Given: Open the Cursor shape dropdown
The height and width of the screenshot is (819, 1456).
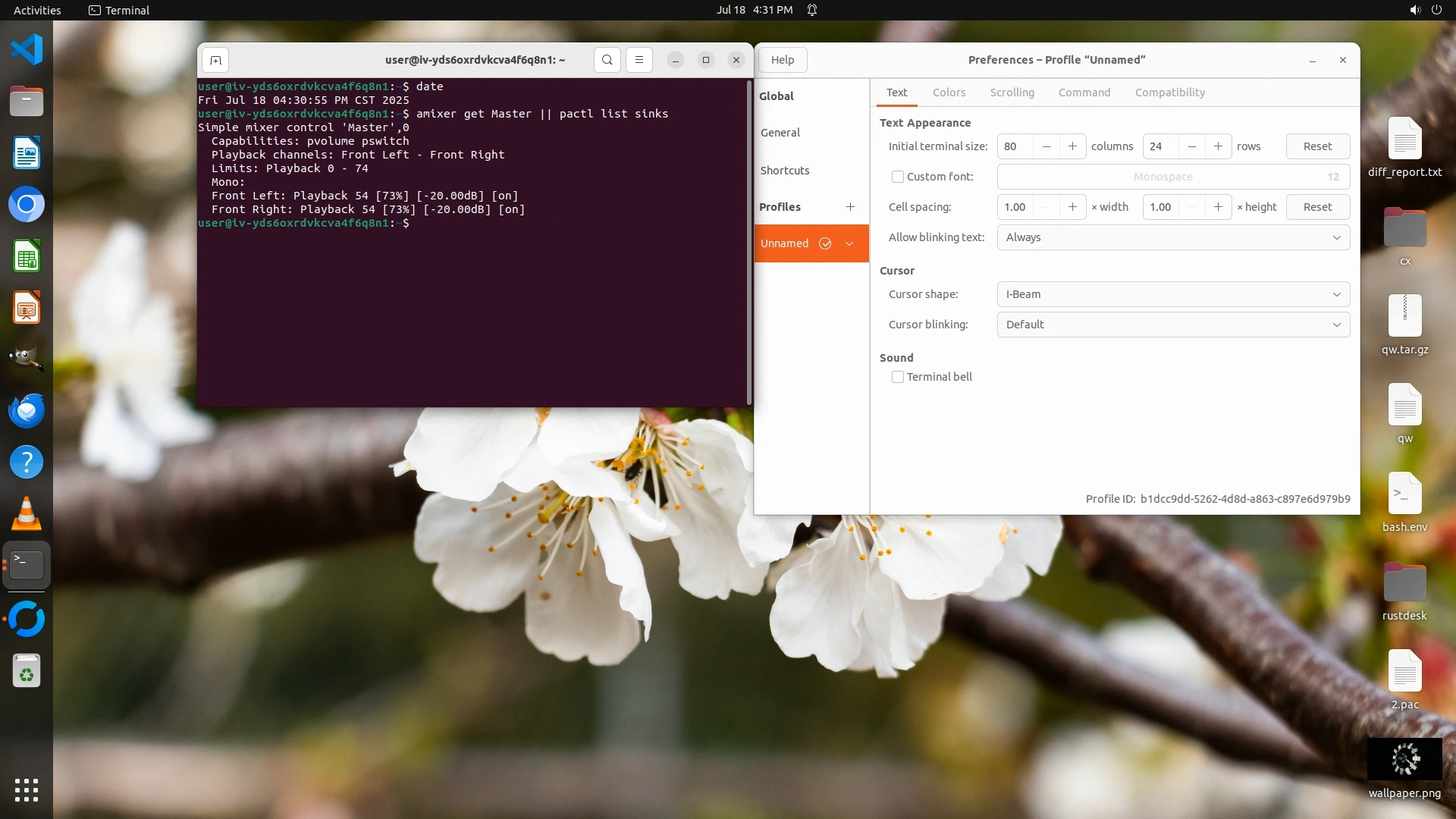Looking at the screenshot, I should coord(1172,294).
